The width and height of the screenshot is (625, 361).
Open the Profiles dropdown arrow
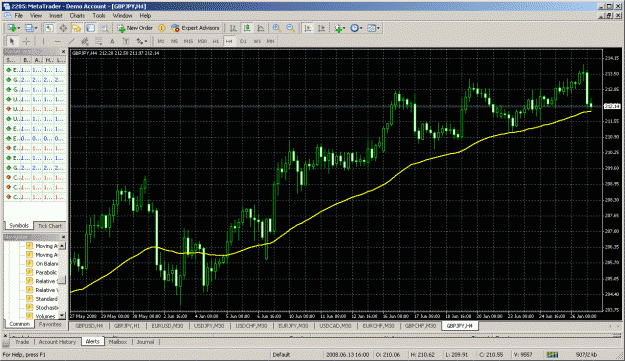(x=36, y=28)
